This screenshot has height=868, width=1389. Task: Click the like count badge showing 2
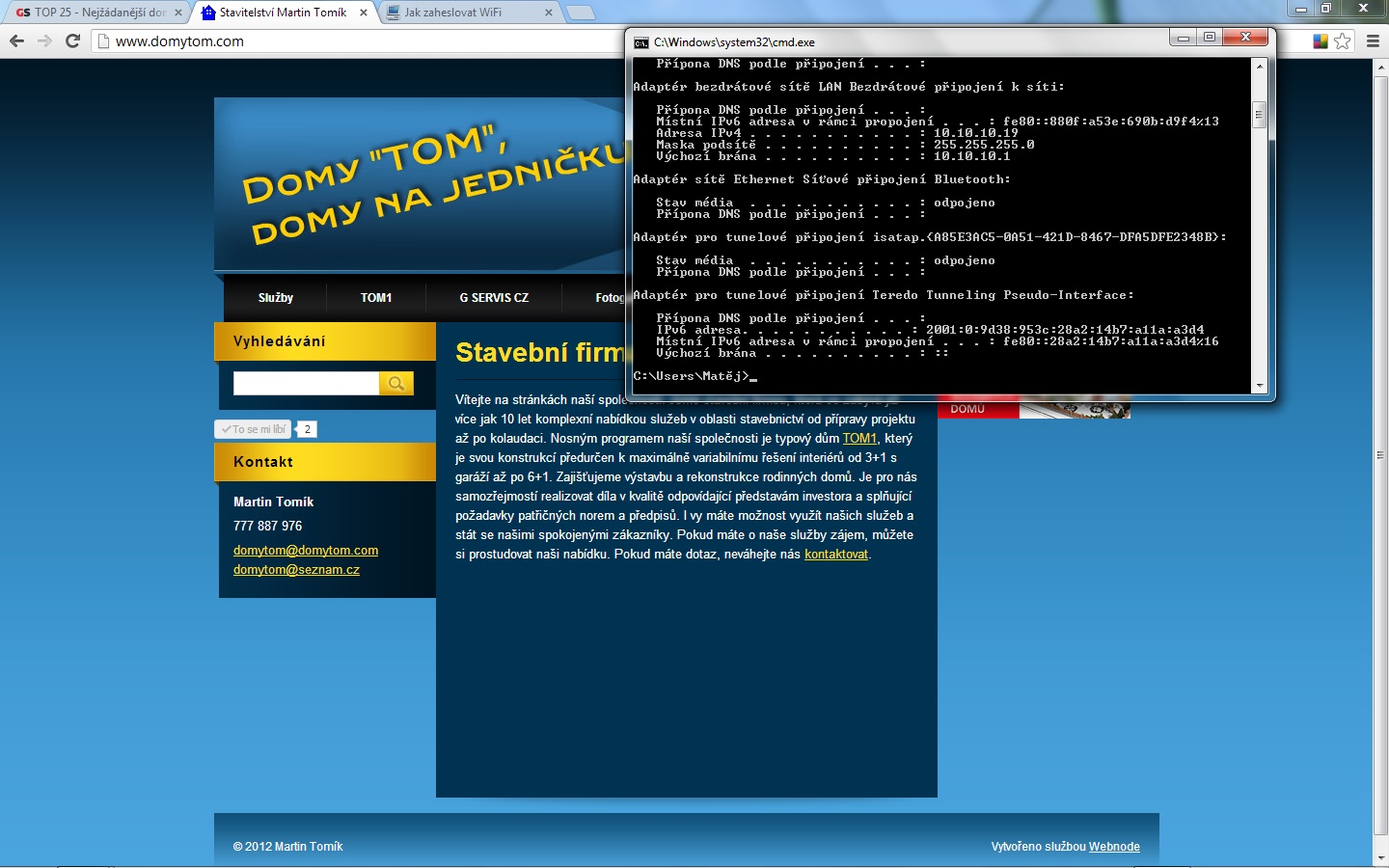click(x=307, y=429)
